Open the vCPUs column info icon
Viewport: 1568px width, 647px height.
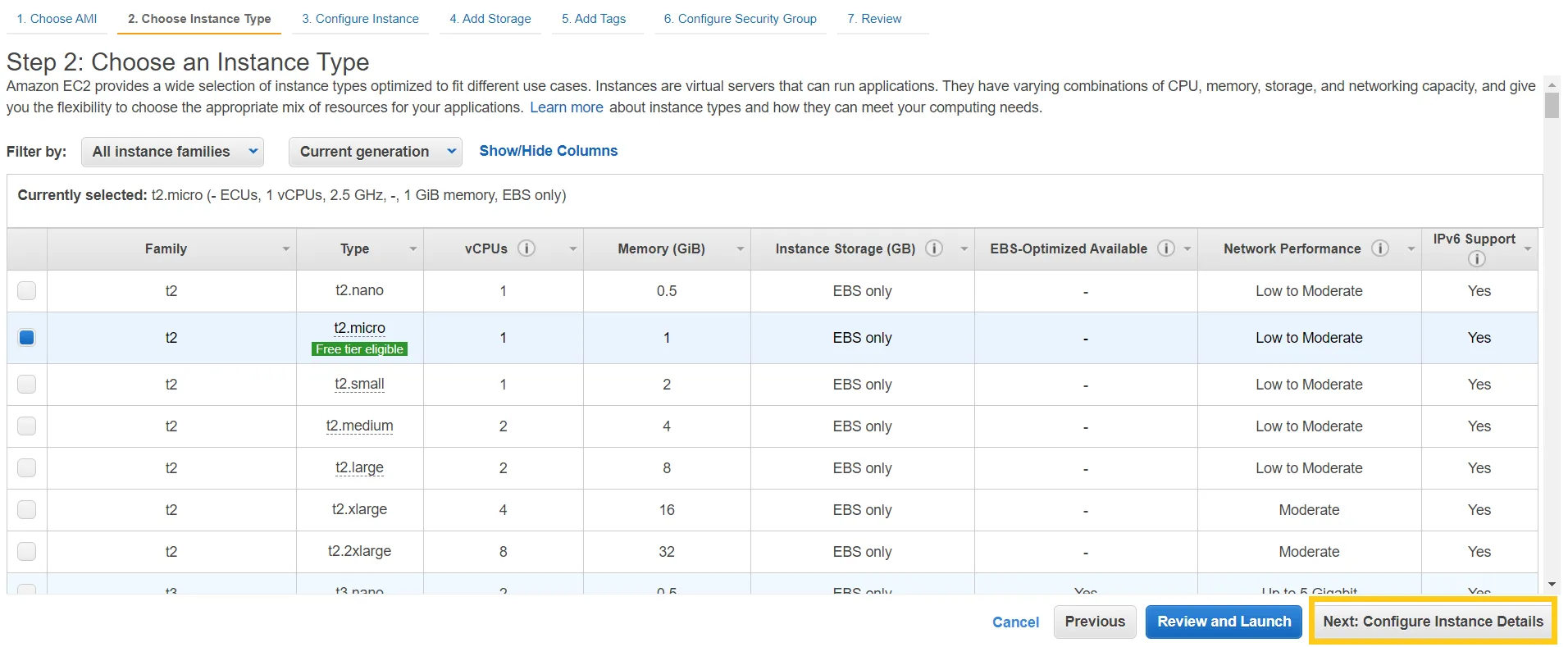point(526,248)
